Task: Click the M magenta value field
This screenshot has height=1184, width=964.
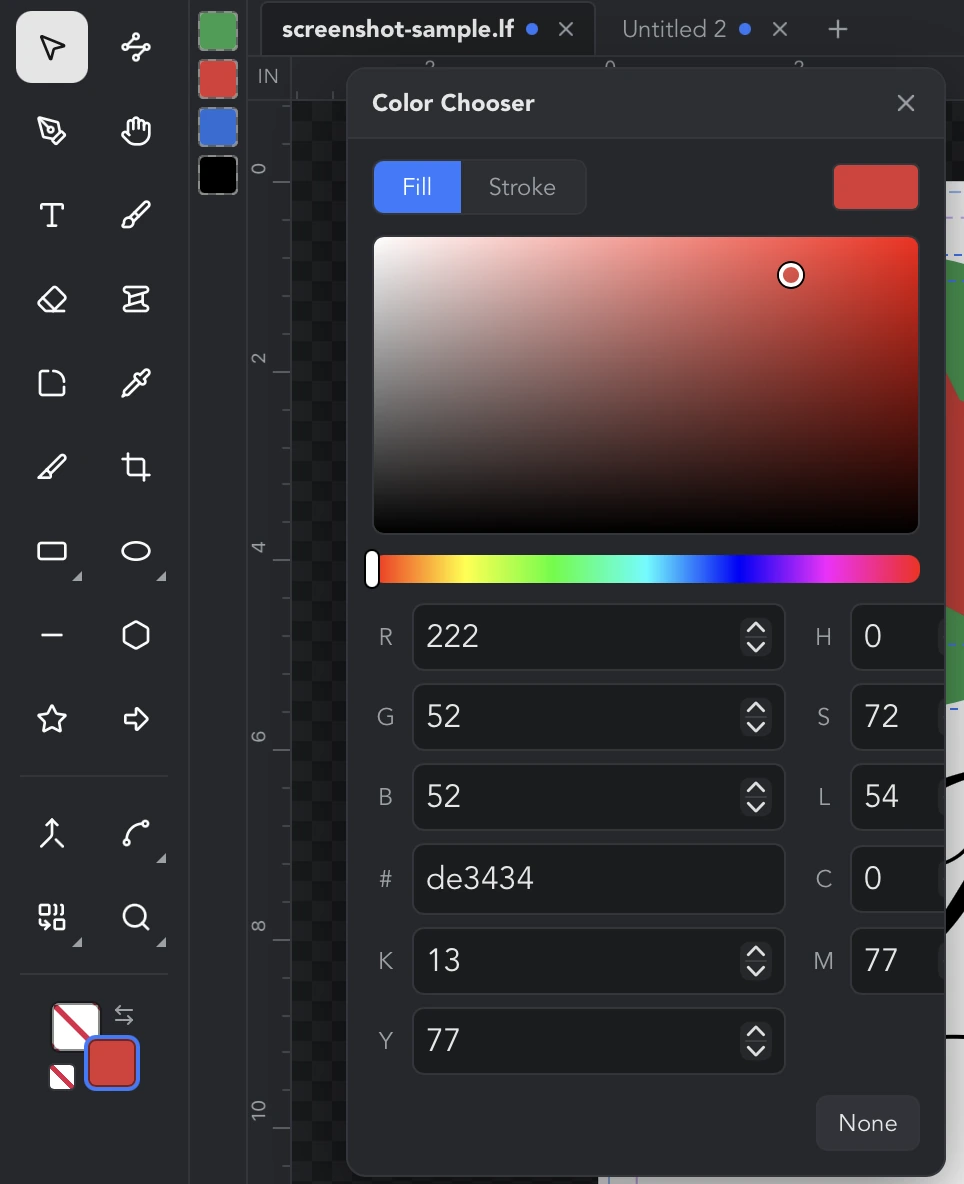Action: tap(898, 961)
